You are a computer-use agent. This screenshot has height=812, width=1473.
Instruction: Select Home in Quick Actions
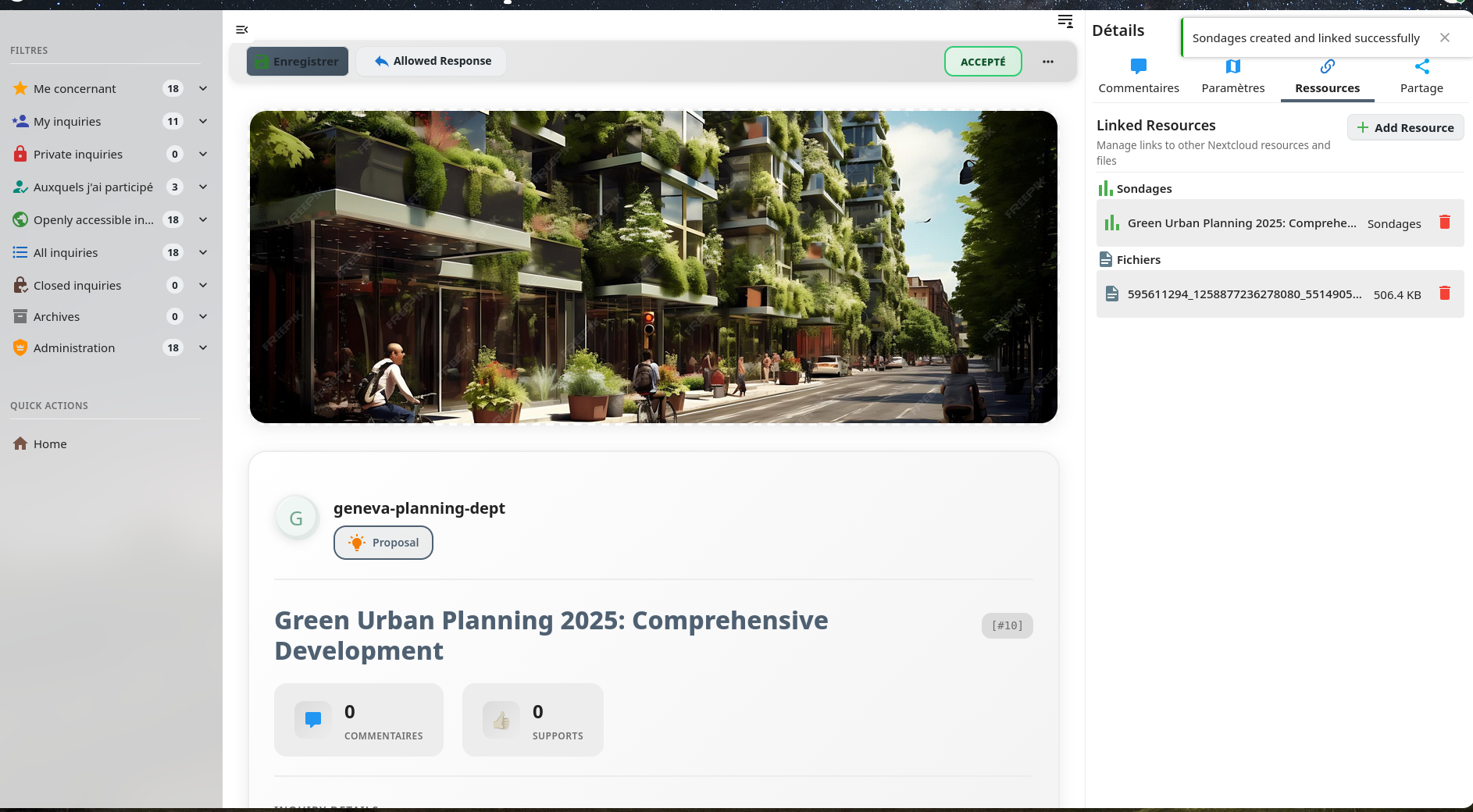(x=48, y=443)
